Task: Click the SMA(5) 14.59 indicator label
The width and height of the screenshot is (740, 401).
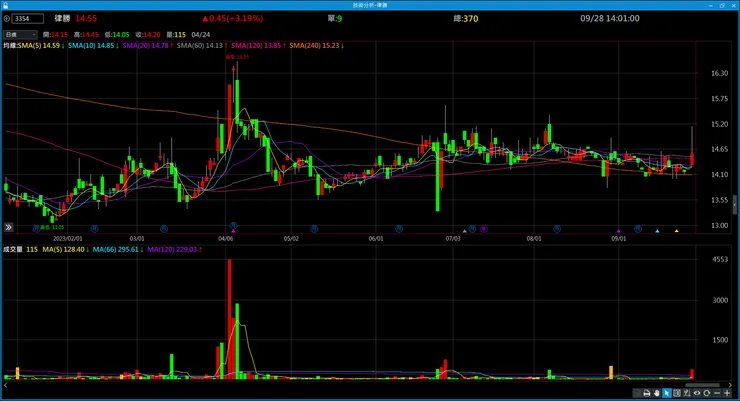Action: pyautogui.click(x=41, y=46)
